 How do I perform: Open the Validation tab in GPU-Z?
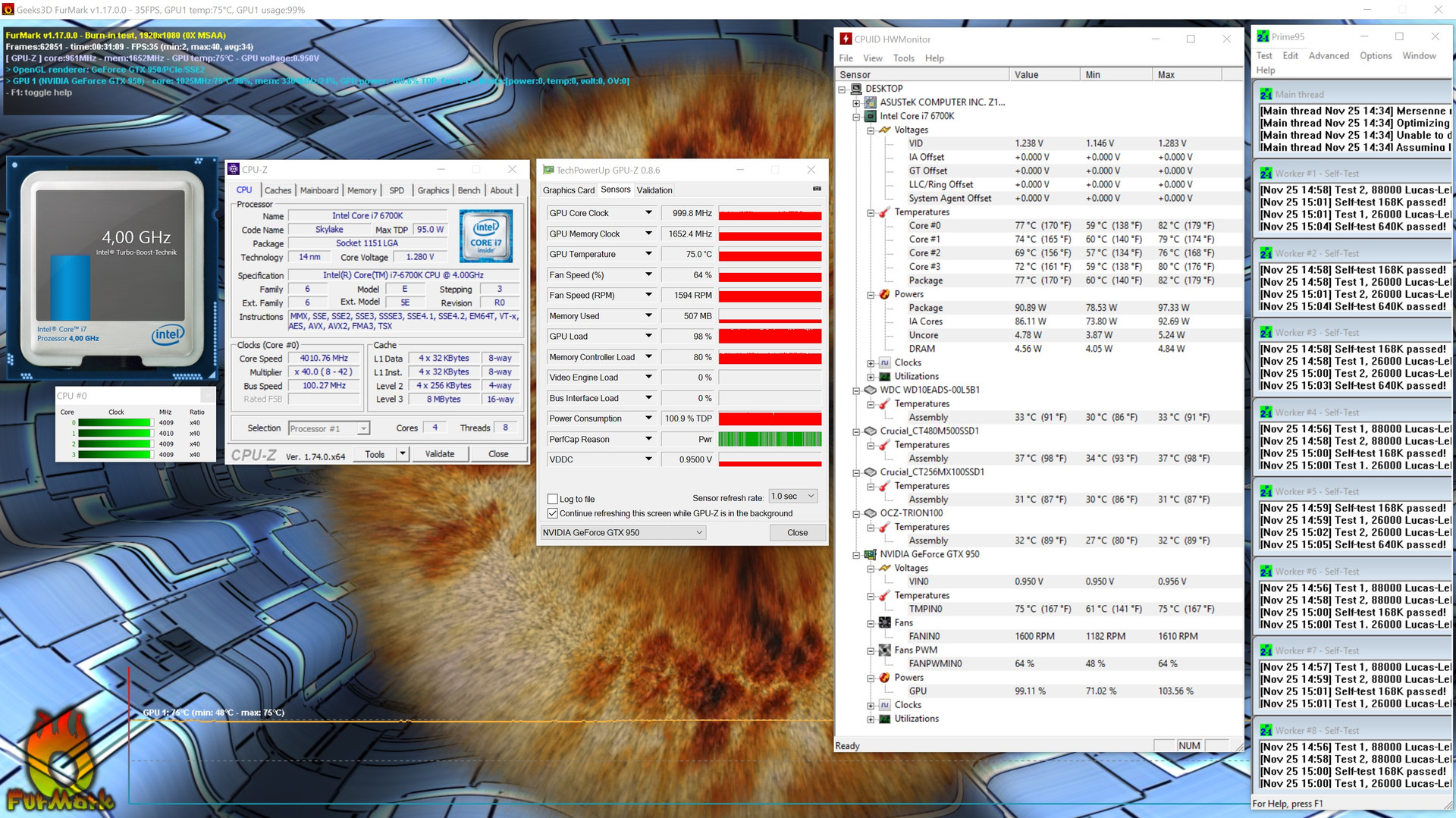click(x=654, y=190)
